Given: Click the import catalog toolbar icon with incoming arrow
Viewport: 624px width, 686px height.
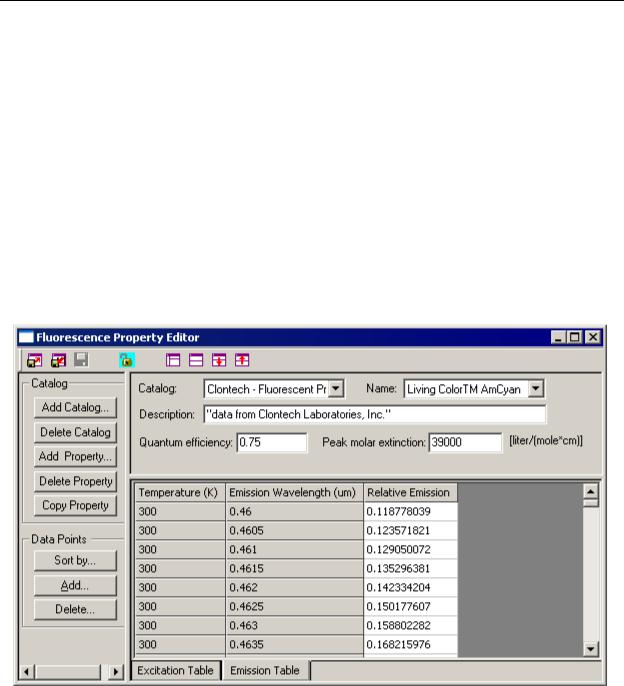Looking at the screenshot, I should click(58, 360).
